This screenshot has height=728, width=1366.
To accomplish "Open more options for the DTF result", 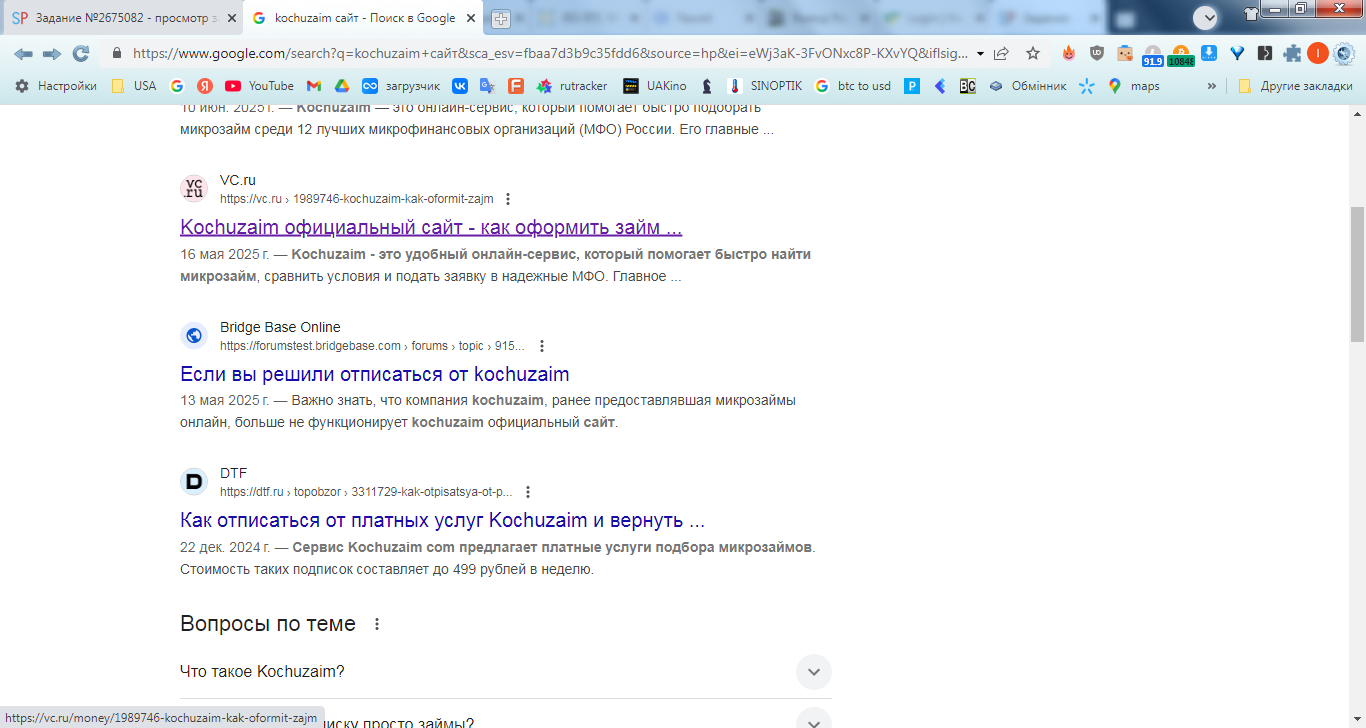I will tap(528, 492).
